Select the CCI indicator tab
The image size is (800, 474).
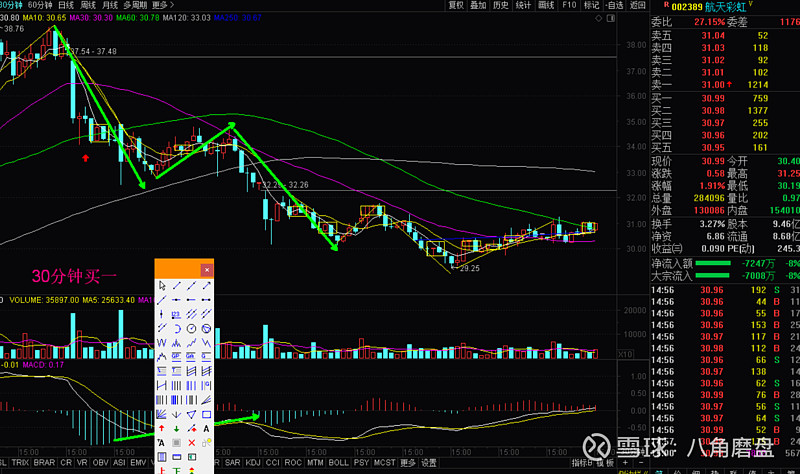[272, 463]
